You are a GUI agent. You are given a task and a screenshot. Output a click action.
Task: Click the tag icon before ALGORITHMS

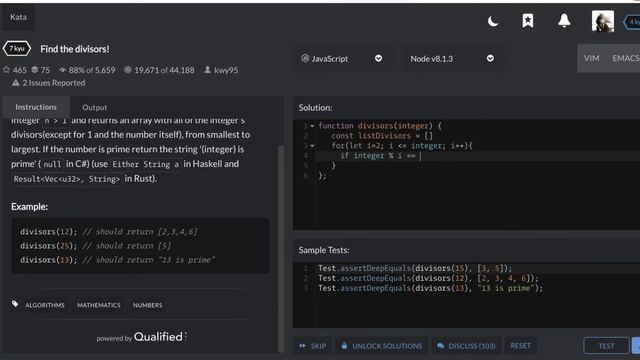[x=15, y=304]
